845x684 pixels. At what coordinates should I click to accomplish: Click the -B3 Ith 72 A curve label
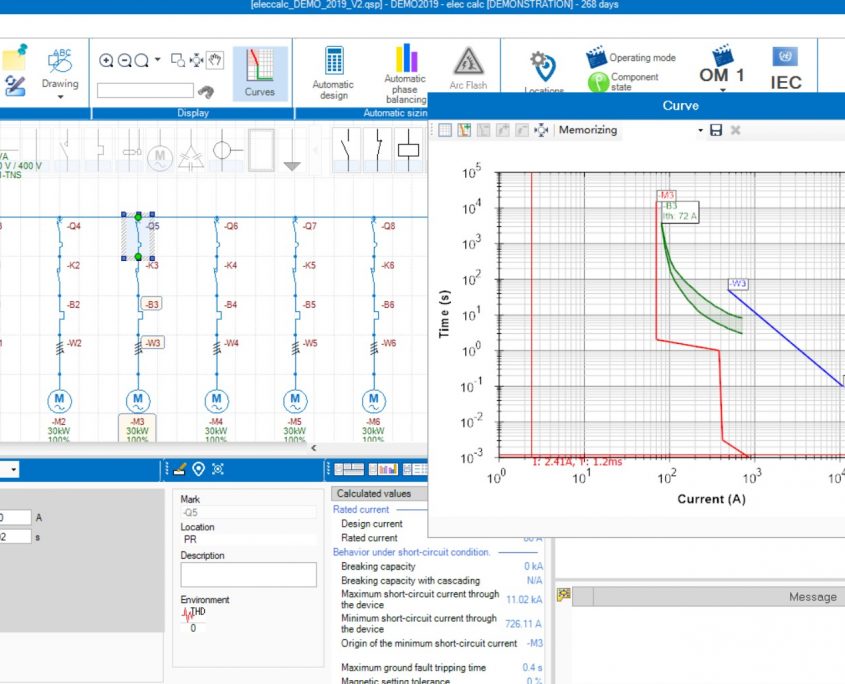coord(680,211)
